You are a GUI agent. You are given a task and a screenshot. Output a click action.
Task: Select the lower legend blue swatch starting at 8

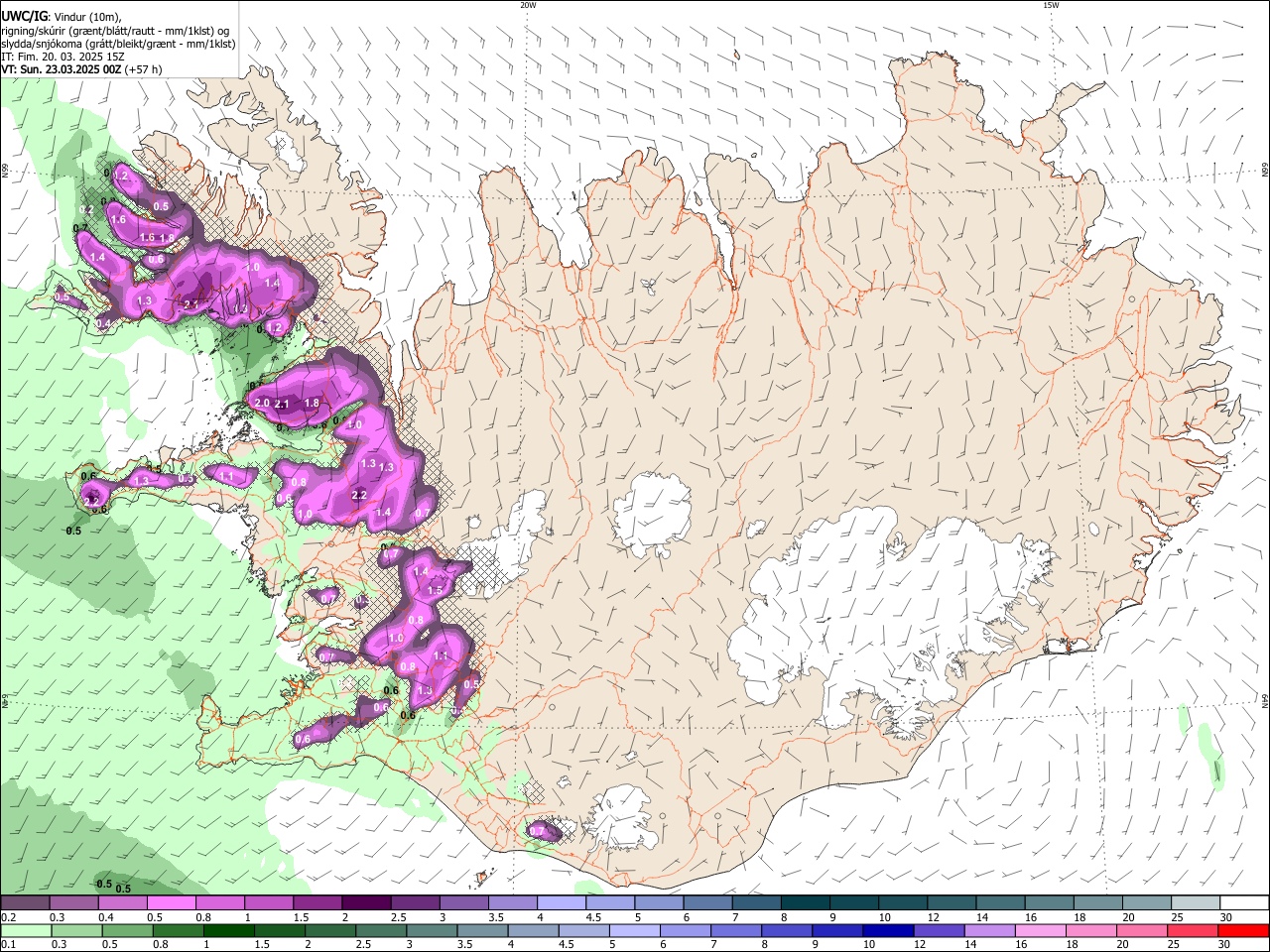point(786,930)
